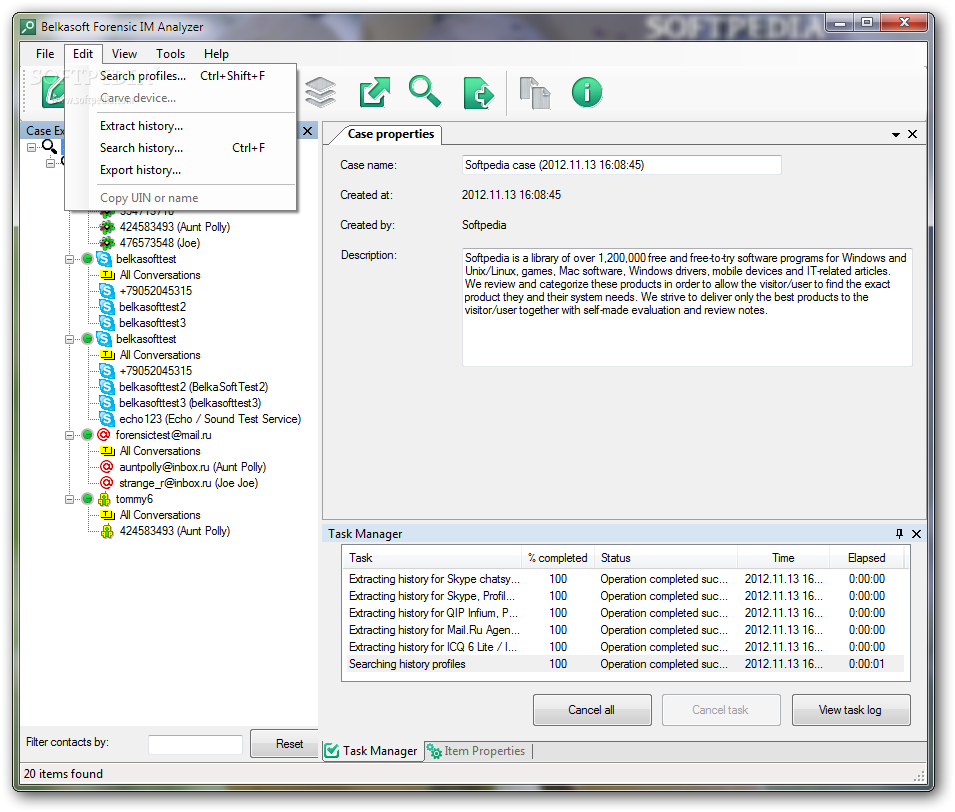
Task: Collapse the case root tree node
Action: (x=32, y=147)
